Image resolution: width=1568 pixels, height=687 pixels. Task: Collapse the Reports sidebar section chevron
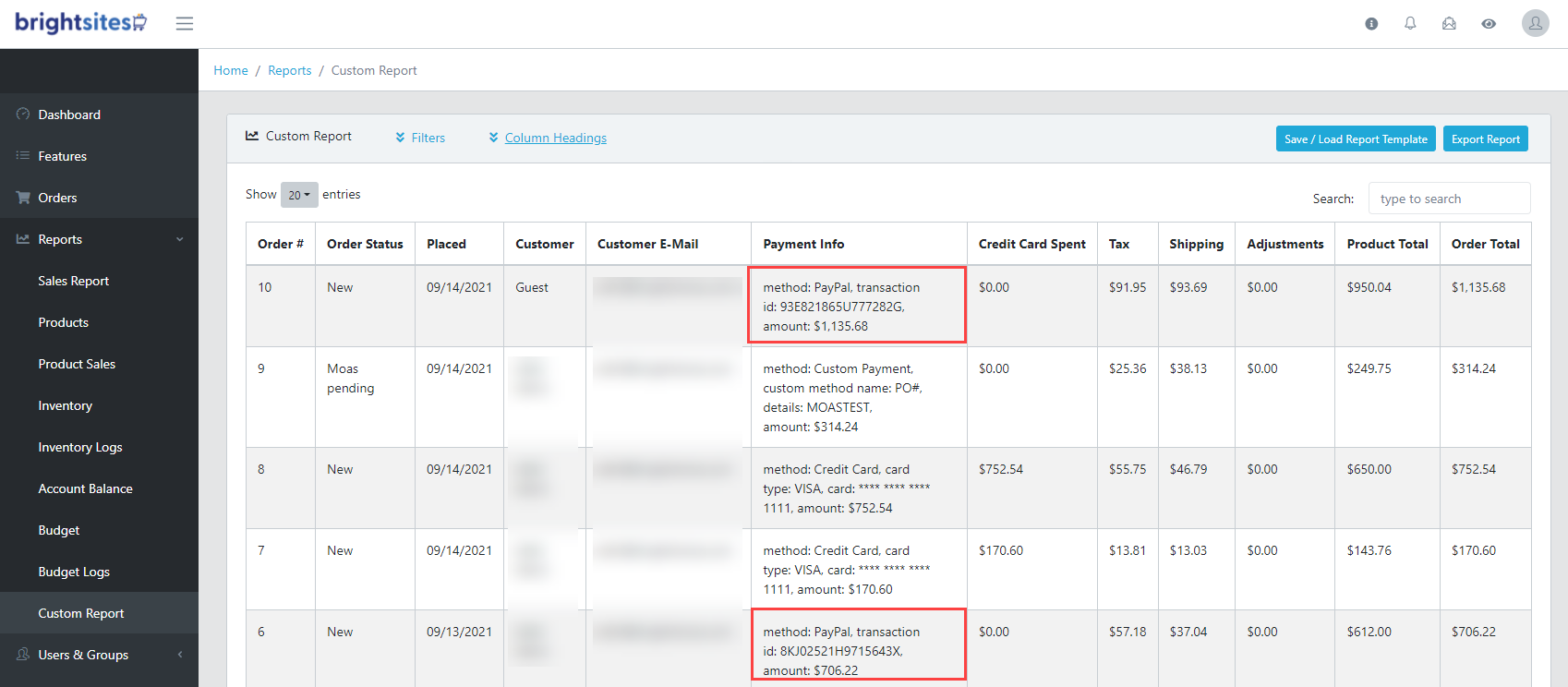(179, 239)
